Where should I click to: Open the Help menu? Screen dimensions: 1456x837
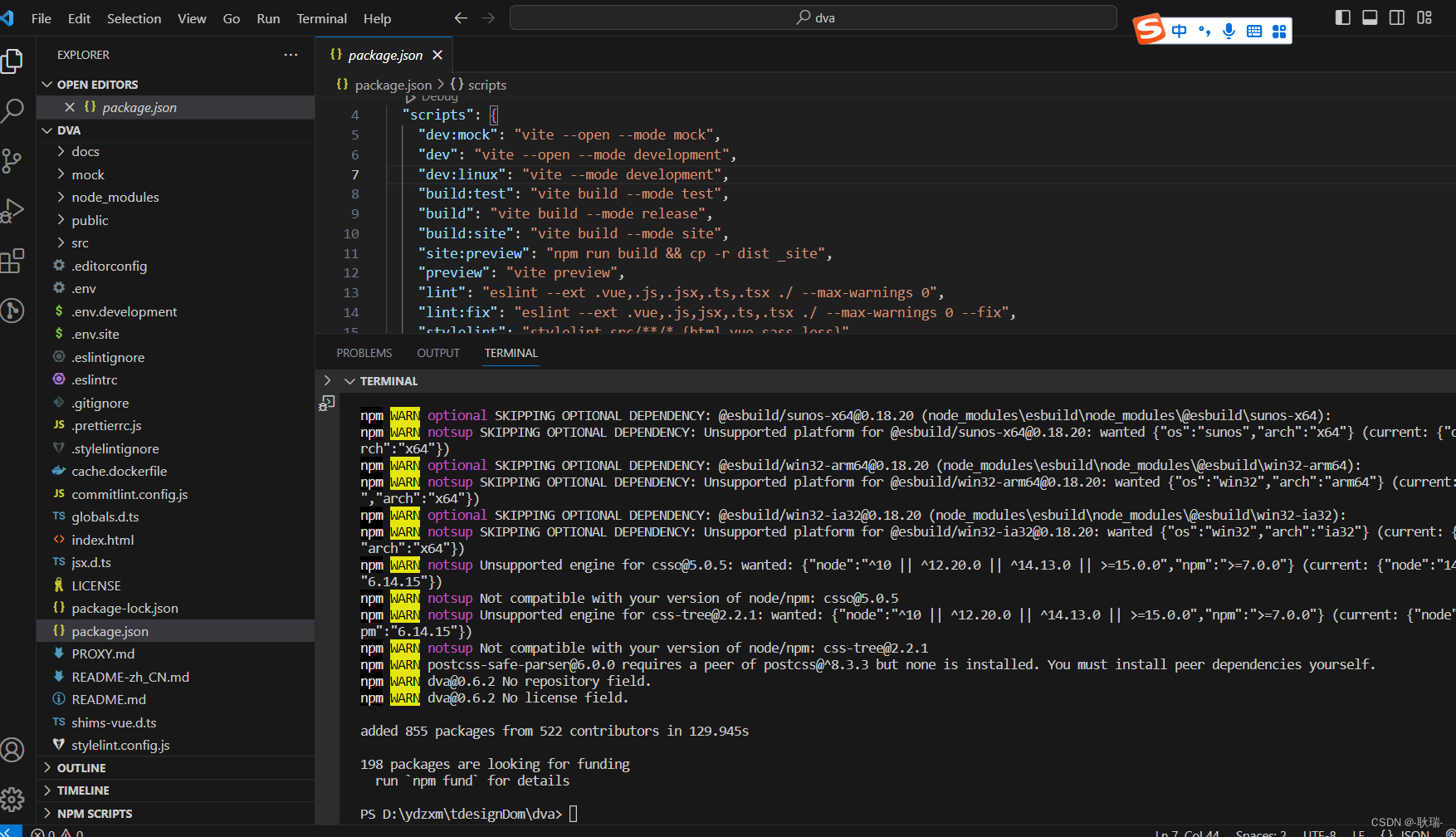tap(377, 18)
